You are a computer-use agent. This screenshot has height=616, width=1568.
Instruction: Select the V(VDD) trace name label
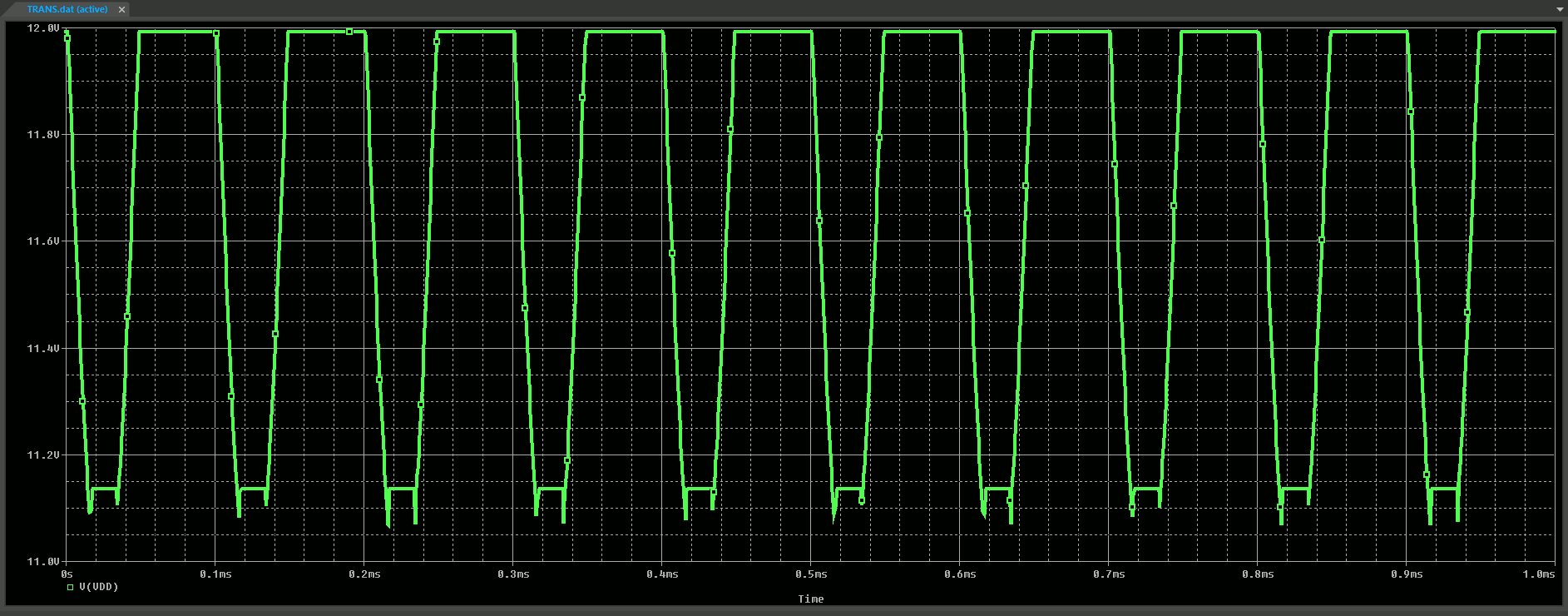(x=99, y=587)
